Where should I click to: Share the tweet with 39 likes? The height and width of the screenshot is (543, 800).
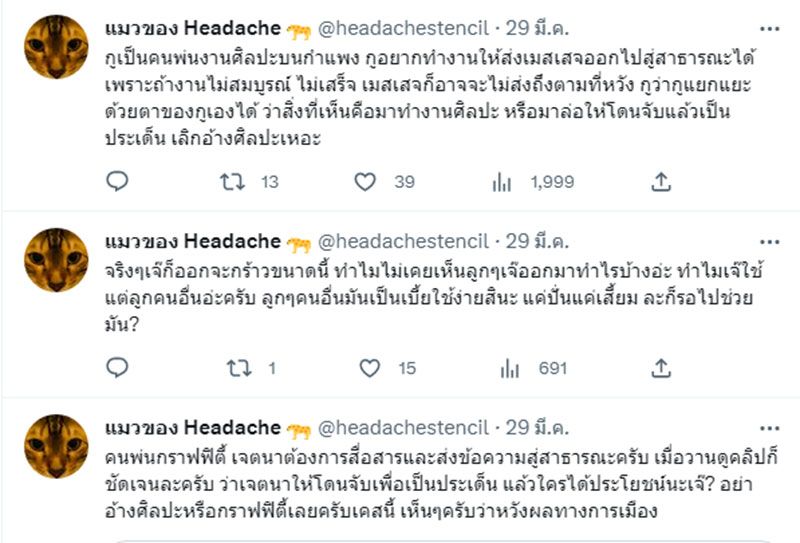(660, 181)
